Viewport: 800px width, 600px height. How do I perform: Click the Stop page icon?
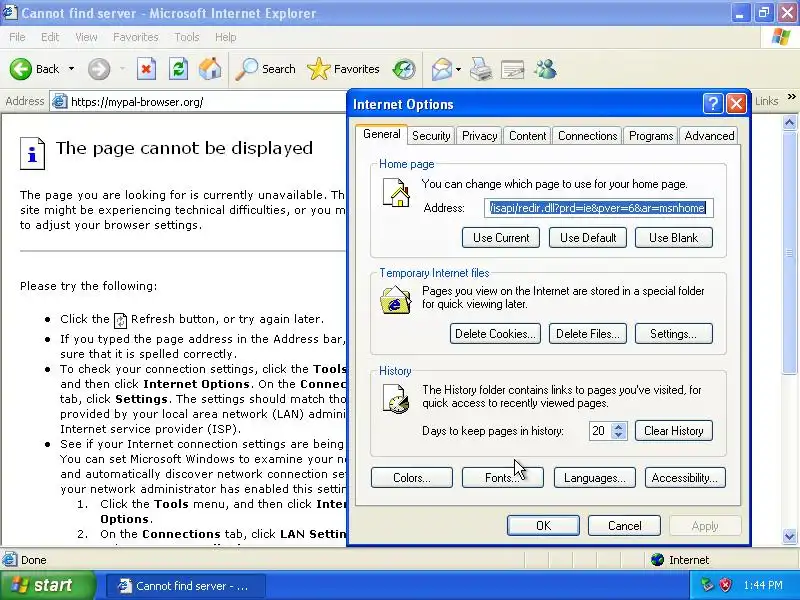coord(146,69)
